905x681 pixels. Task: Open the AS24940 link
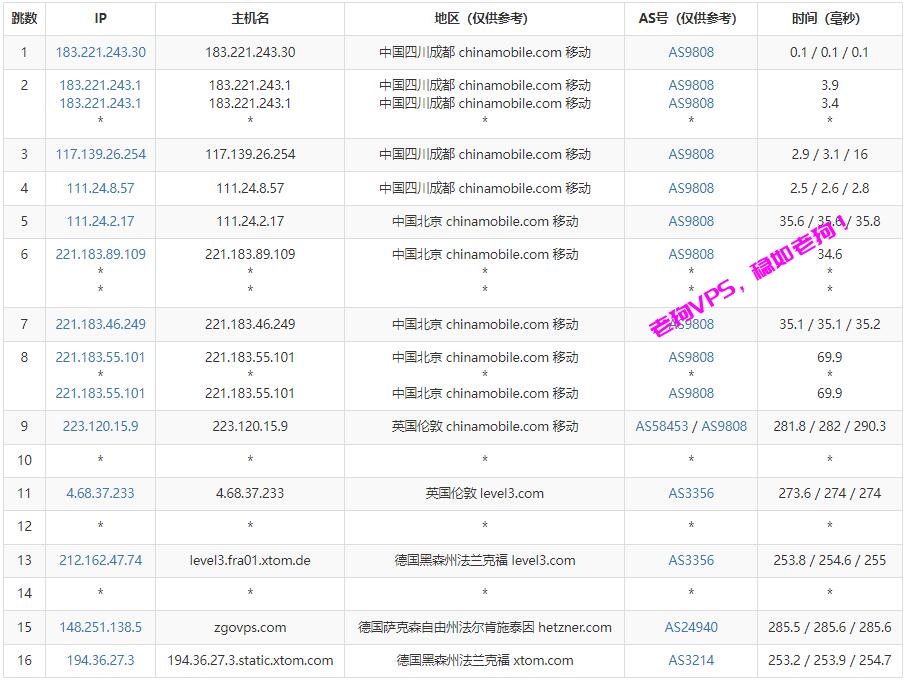[691, 627]
